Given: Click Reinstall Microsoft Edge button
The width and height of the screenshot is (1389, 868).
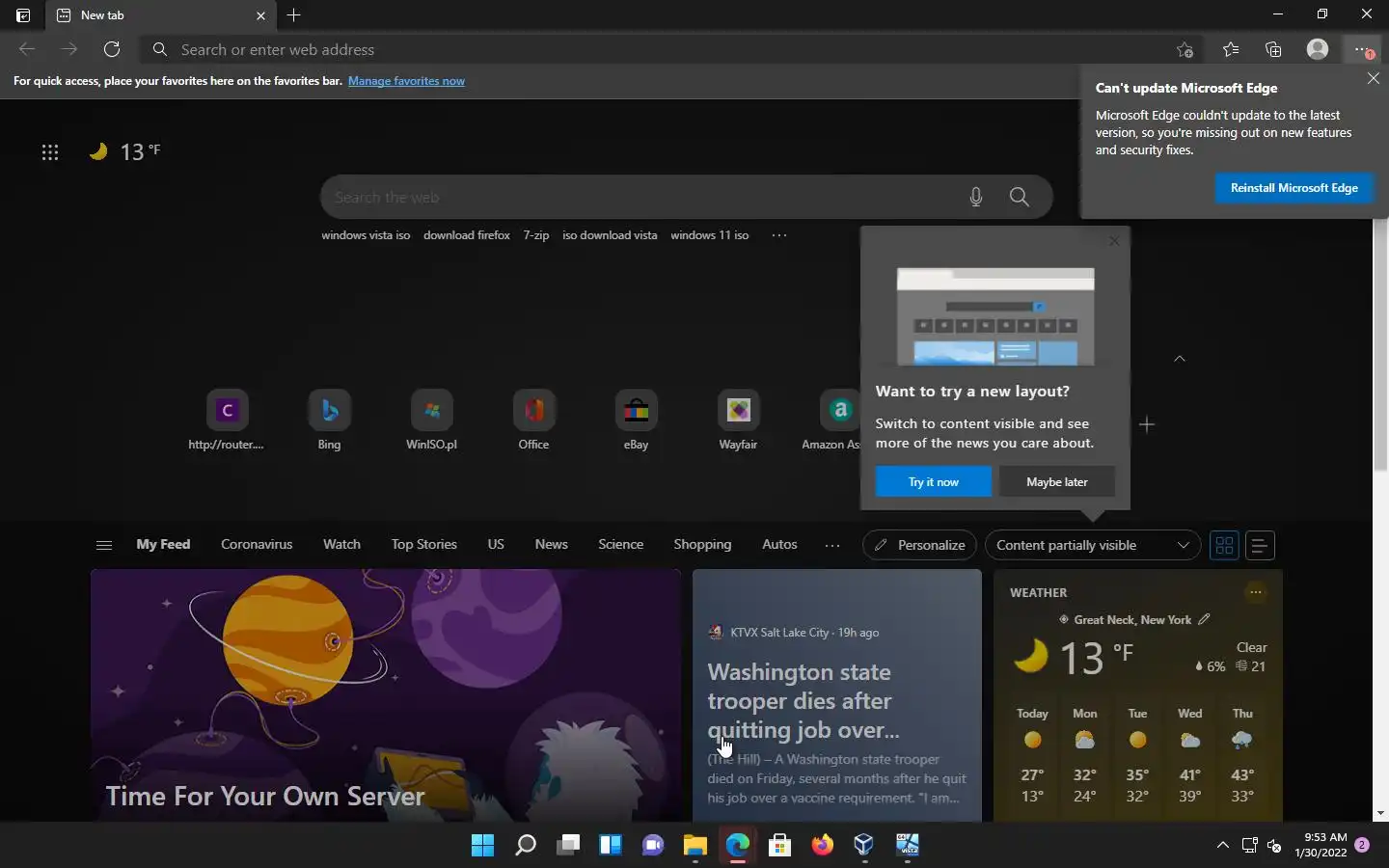Looking at the screenshot, I should click(x=1294, y=188).
